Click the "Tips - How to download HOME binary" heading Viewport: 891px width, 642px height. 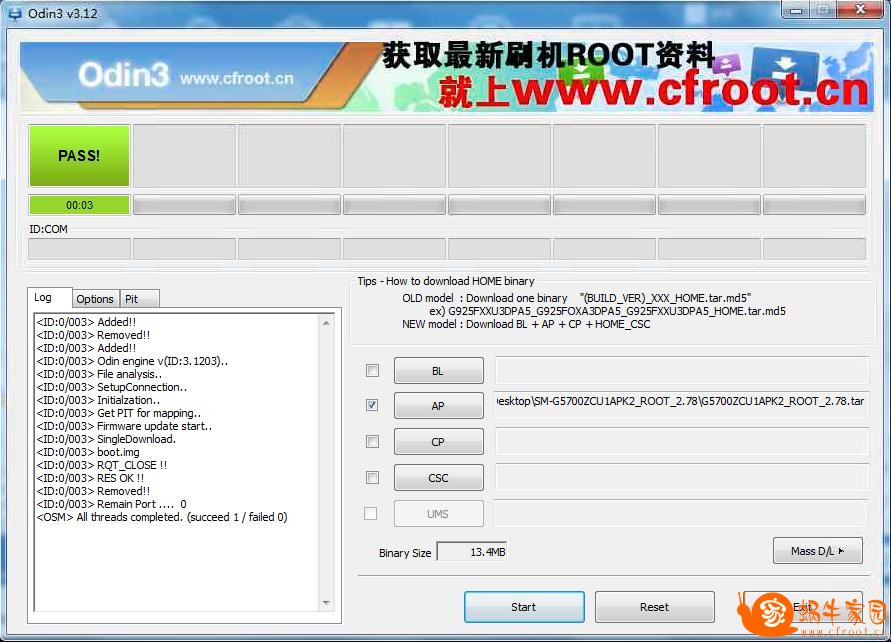coord(446,281)
